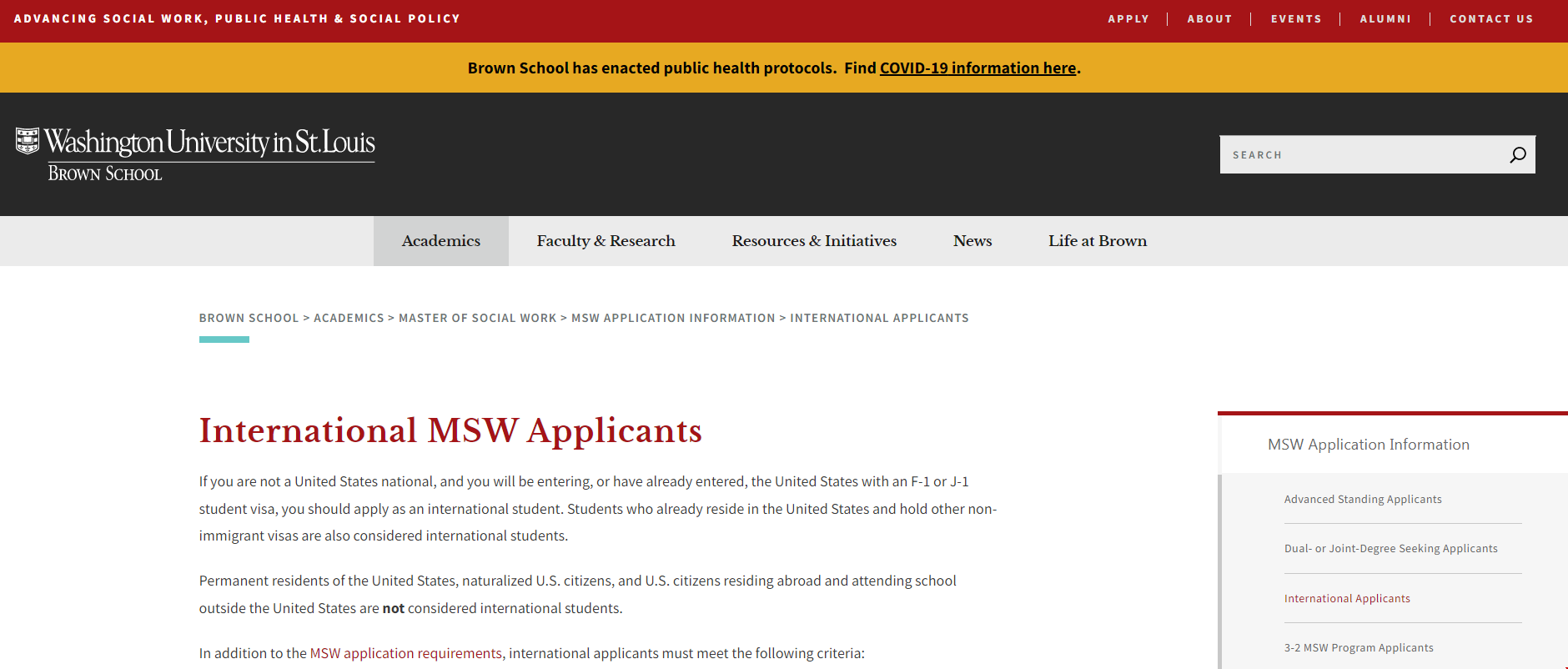Click the Brown School text under logo
The height and width of the screenshot is (669, 1568).
(x=105, y=174)
